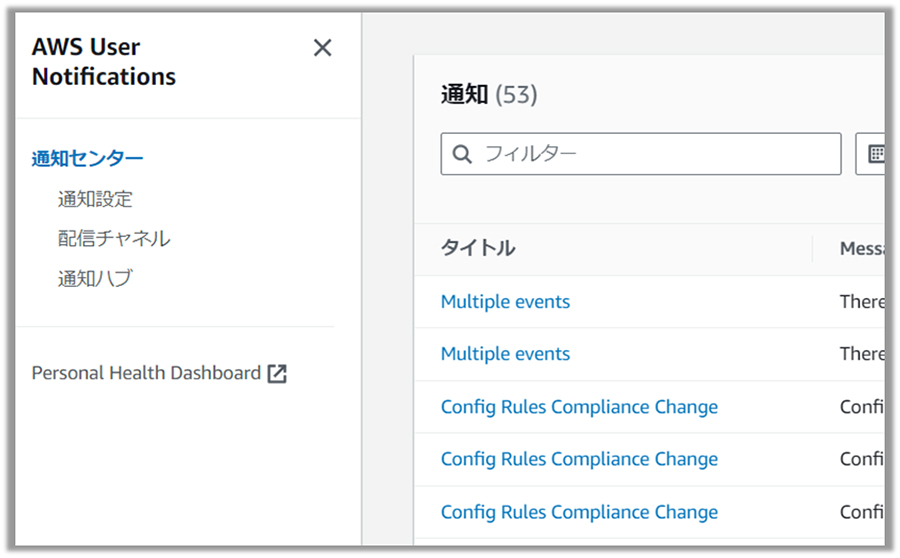This screenshot has height=558, width=900.
Task: Open first Config Rules Compliance Change link
Action: [x=579, y=407]
